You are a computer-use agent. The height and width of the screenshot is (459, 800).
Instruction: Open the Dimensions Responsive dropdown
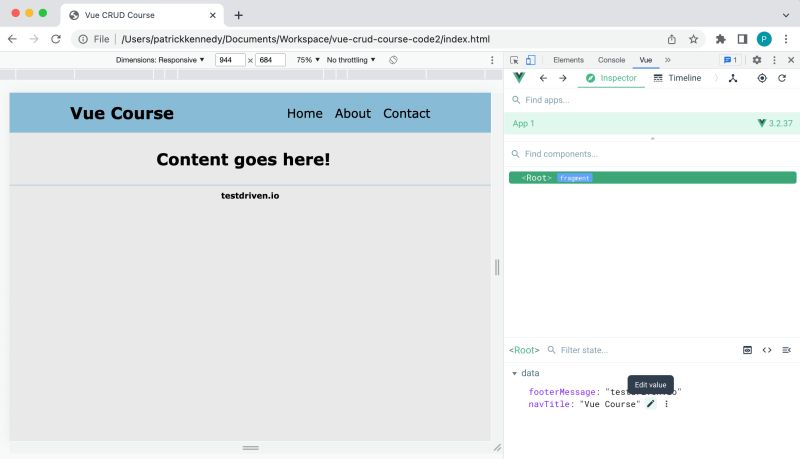(160, 60)
